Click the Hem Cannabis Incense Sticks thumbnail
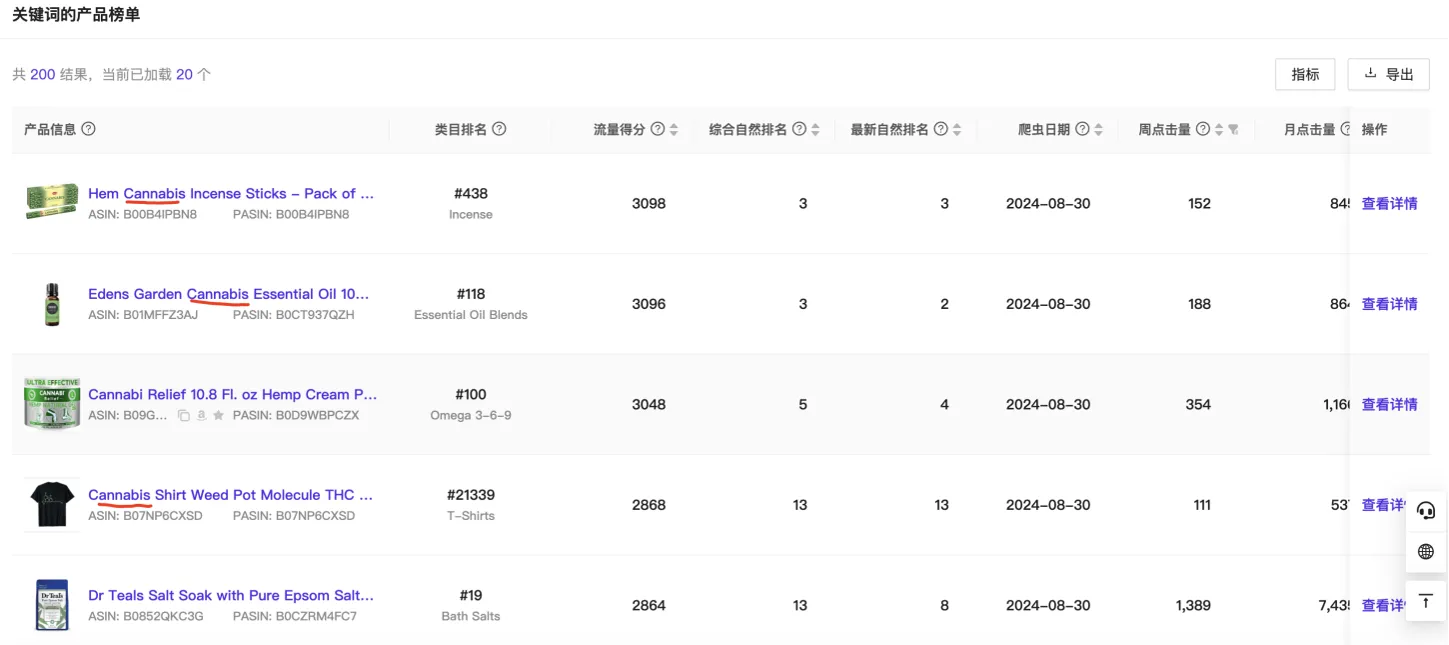 [51, 202]
